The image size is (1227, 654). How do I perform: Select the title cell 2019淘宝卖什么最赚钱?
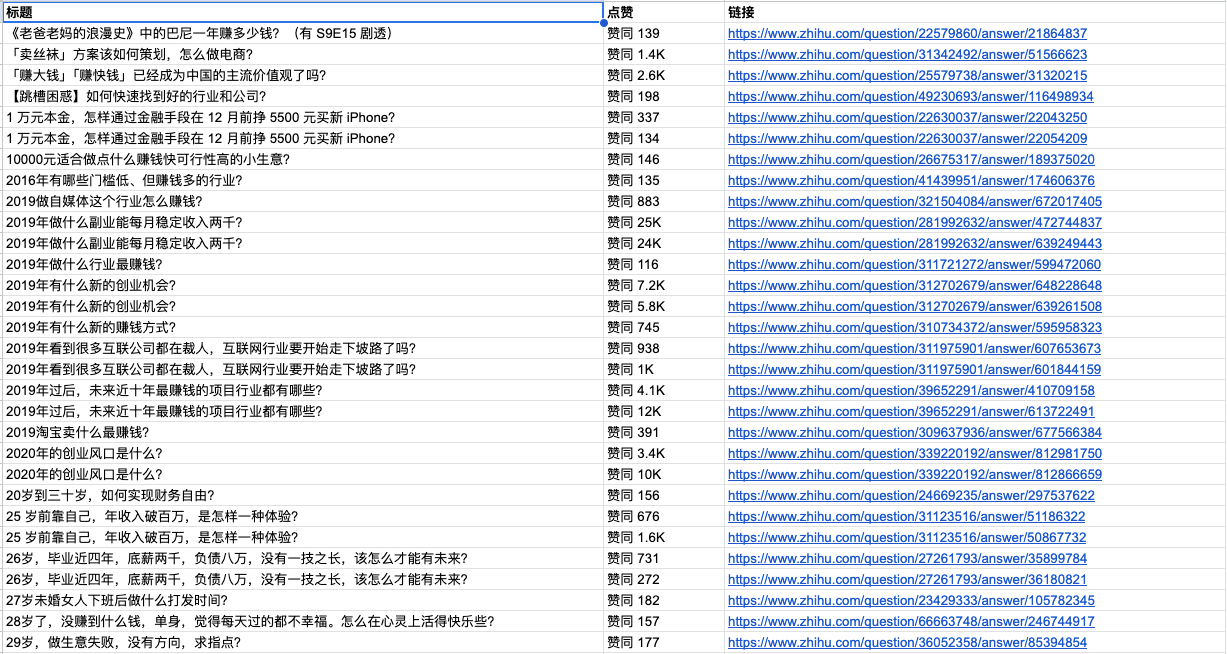tap(303, 432)
